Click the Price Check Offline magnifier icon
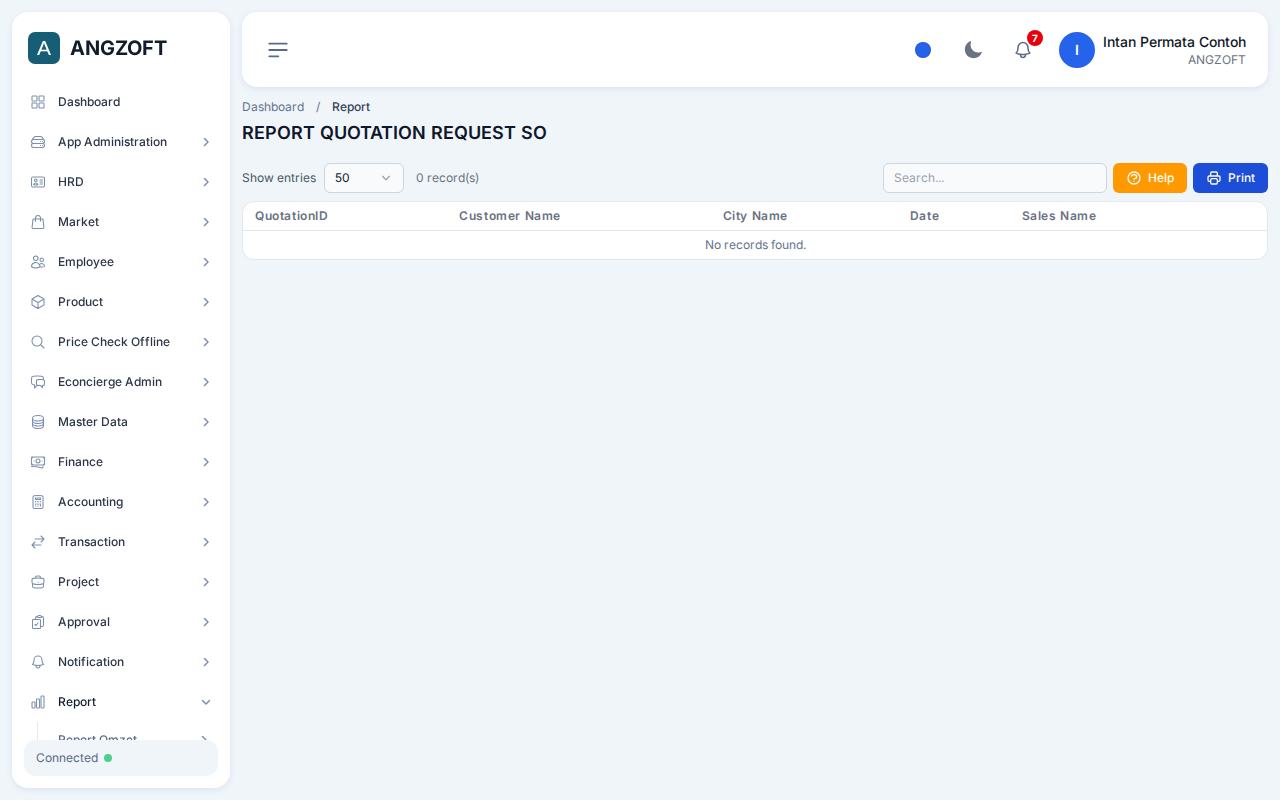 click(x=38, y=342)
